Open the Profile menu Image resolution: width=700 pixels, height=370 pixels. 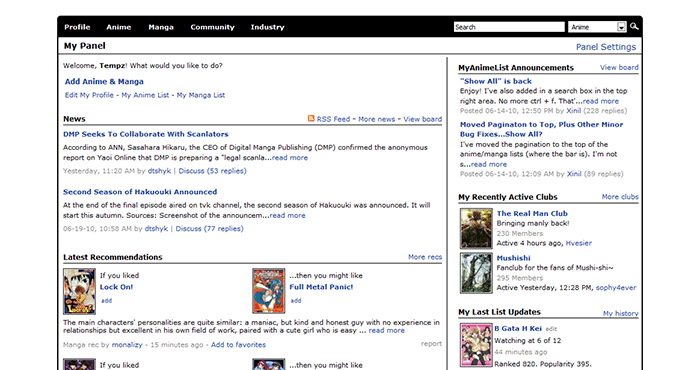tap(77, 27)
